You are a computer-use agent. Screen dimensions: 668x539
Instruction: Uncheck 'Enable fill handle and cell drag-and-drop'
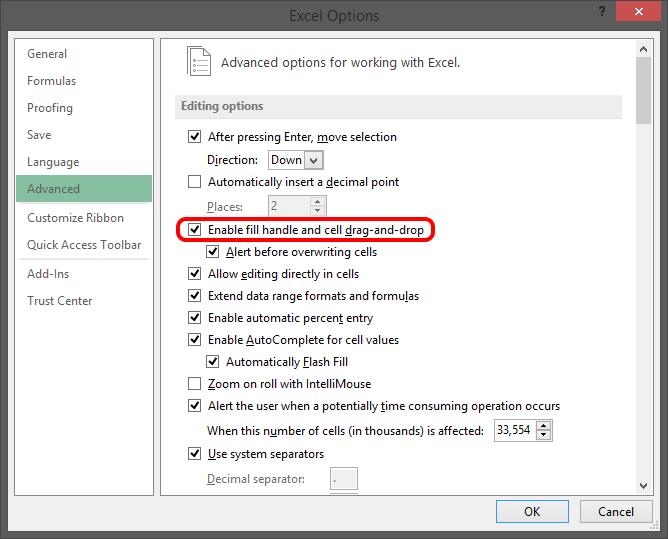[x=194, y=231]
